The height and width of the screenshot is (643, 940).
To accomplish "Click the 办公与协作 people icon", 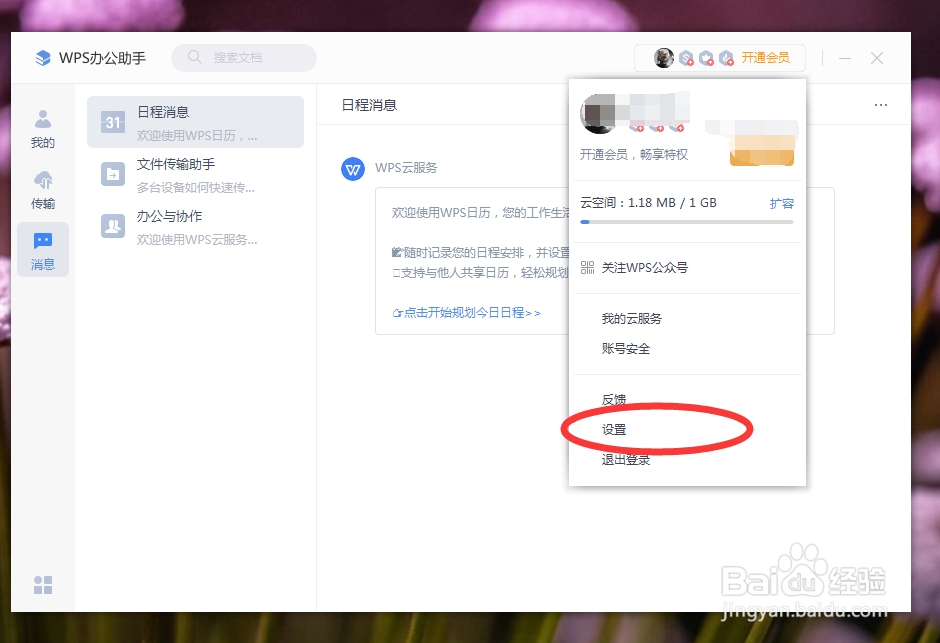I will [113, 227].
